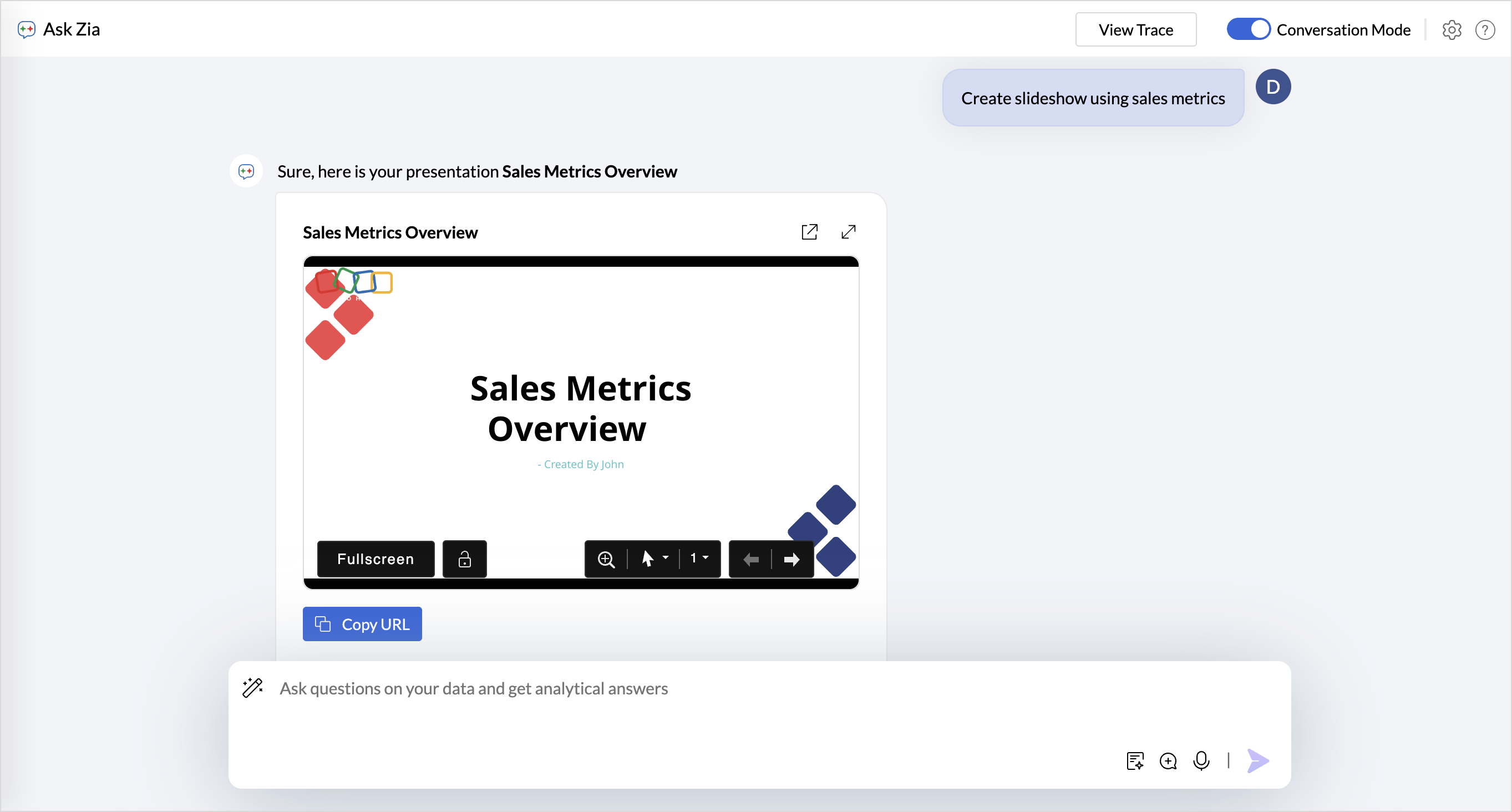Click the help question mark icon
The image size is (1512, 812).
(1484, 30)
